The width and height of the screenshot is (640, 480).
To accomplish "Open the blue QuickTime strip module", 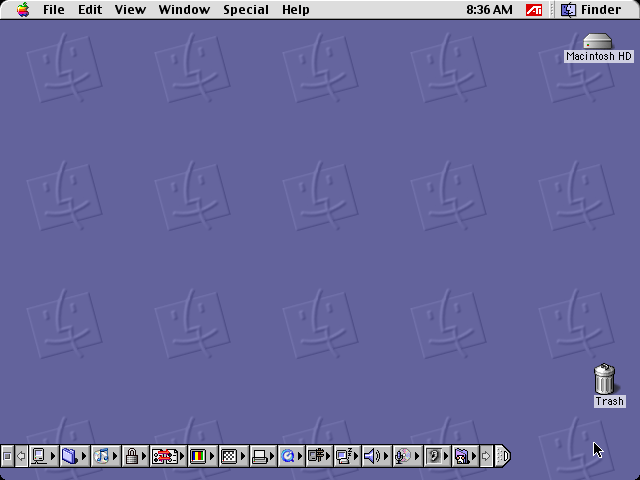I will tap(287, 456).
